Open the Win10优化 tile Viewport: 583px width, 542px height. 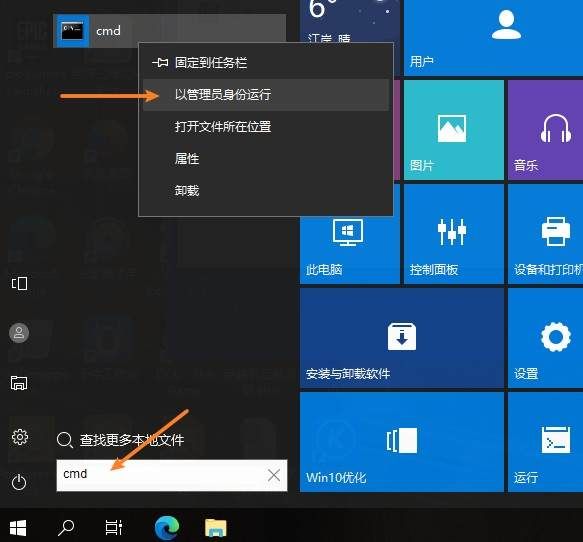(402, 442)
